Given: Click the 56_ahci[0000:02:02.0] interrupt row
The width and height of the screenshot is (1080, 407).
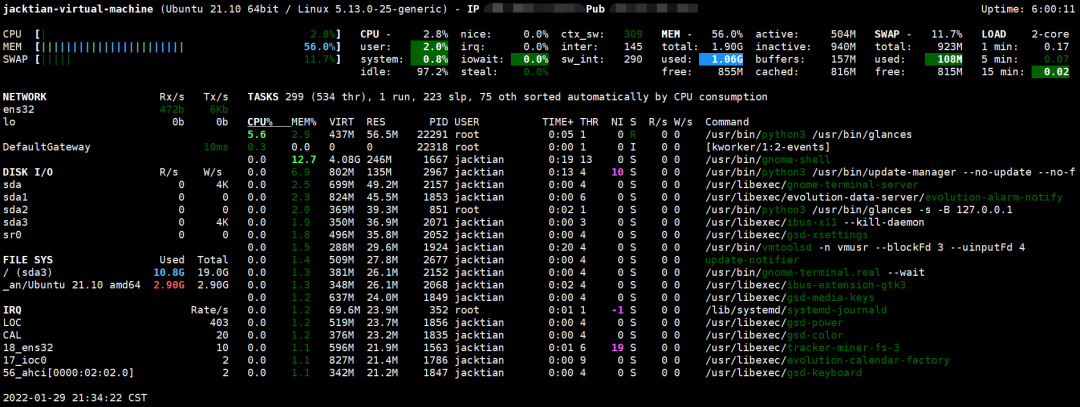Looking at the screenshot, I should point(116,373).
